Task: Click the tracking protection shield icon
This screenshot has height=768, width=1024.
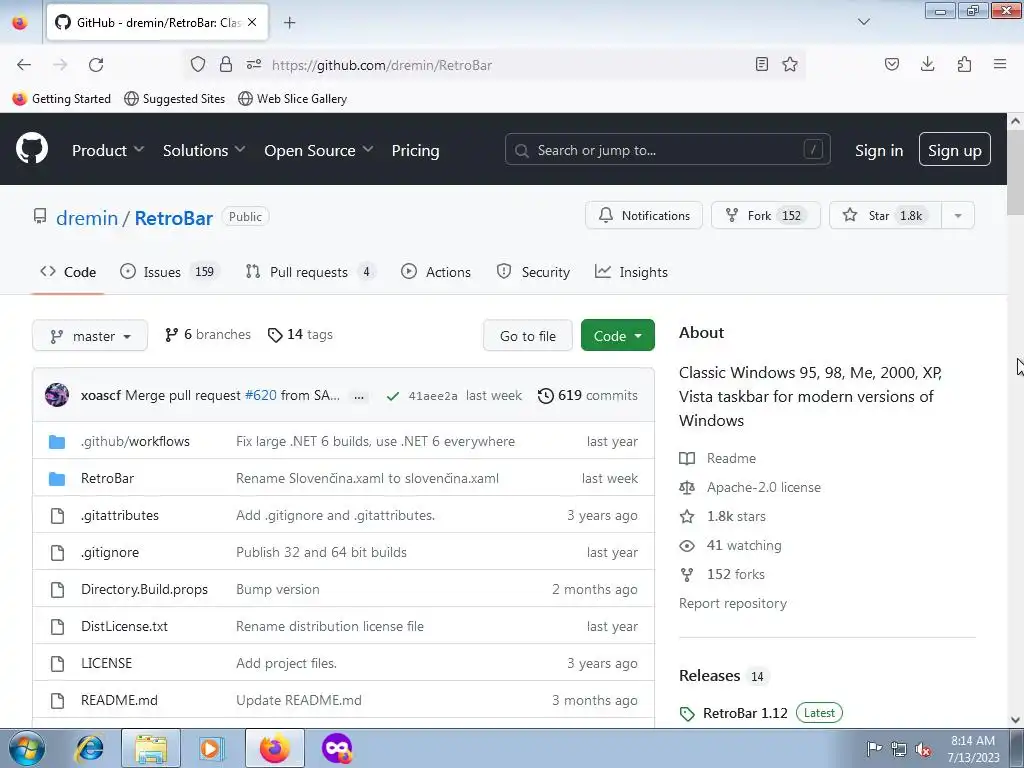Action: (198, 64)
